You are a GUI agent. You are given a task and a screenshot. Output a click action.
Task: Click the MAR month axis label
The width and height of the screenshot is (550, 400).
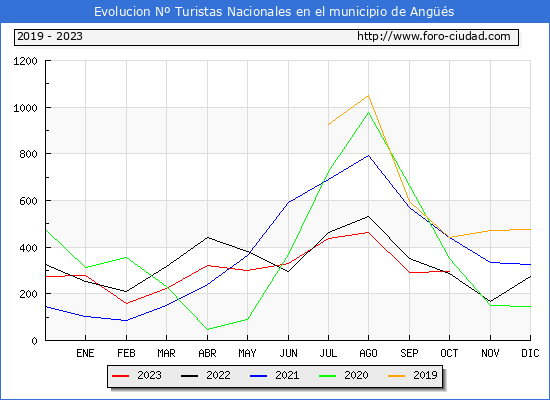pos(166,353)
